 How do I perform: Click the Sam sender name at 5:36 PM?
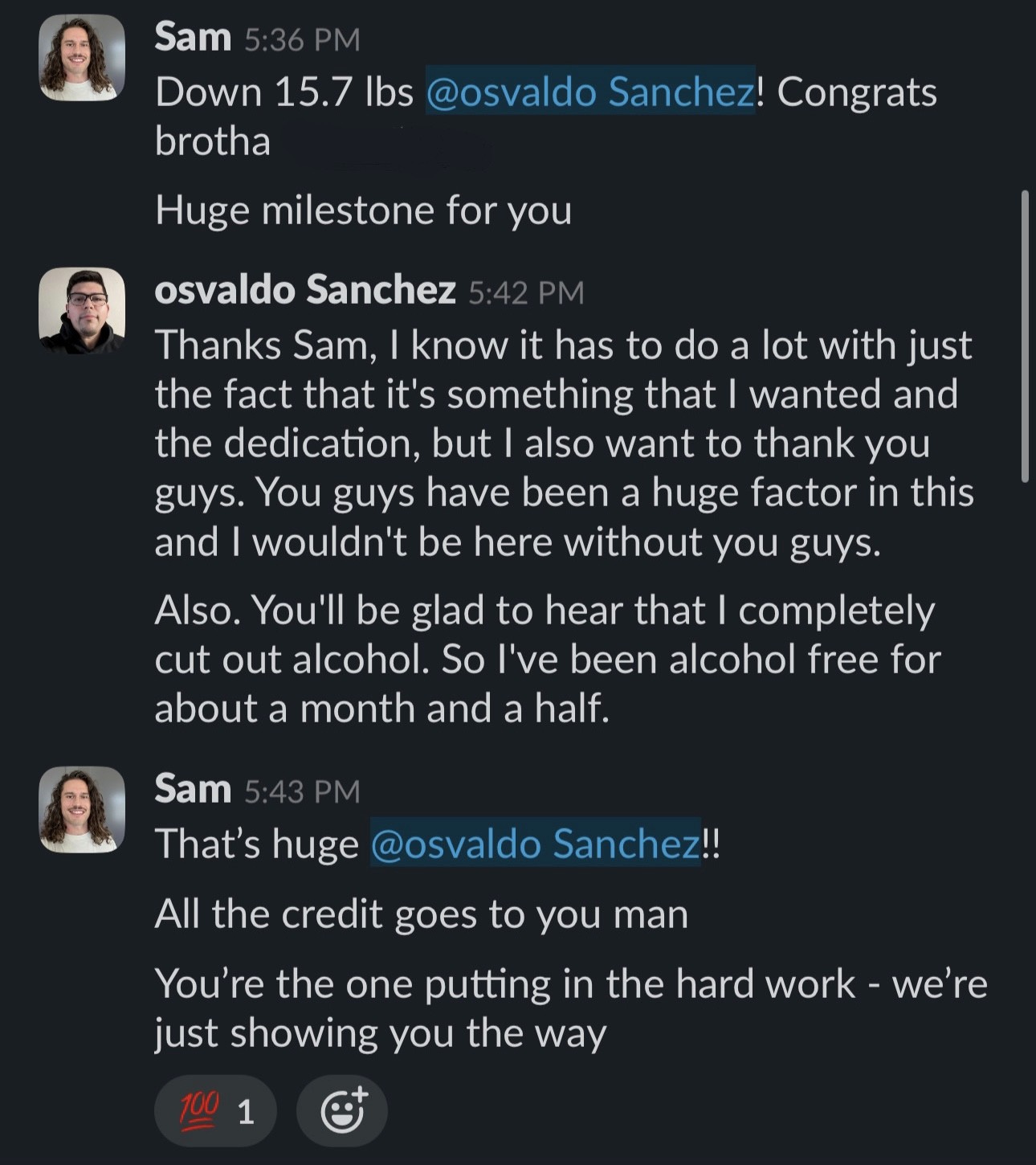(x=193, y=37)
